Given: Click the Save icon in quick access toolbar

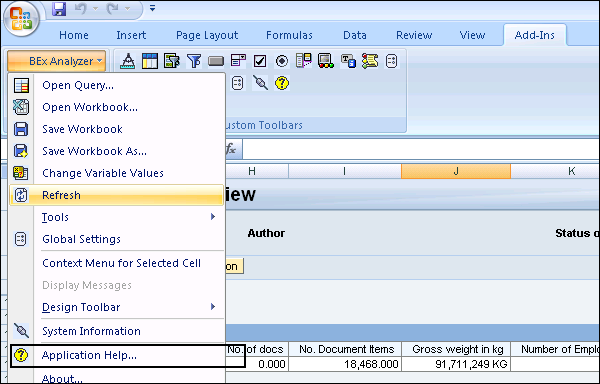Looking at the screenshot, I should coord(59,8).
